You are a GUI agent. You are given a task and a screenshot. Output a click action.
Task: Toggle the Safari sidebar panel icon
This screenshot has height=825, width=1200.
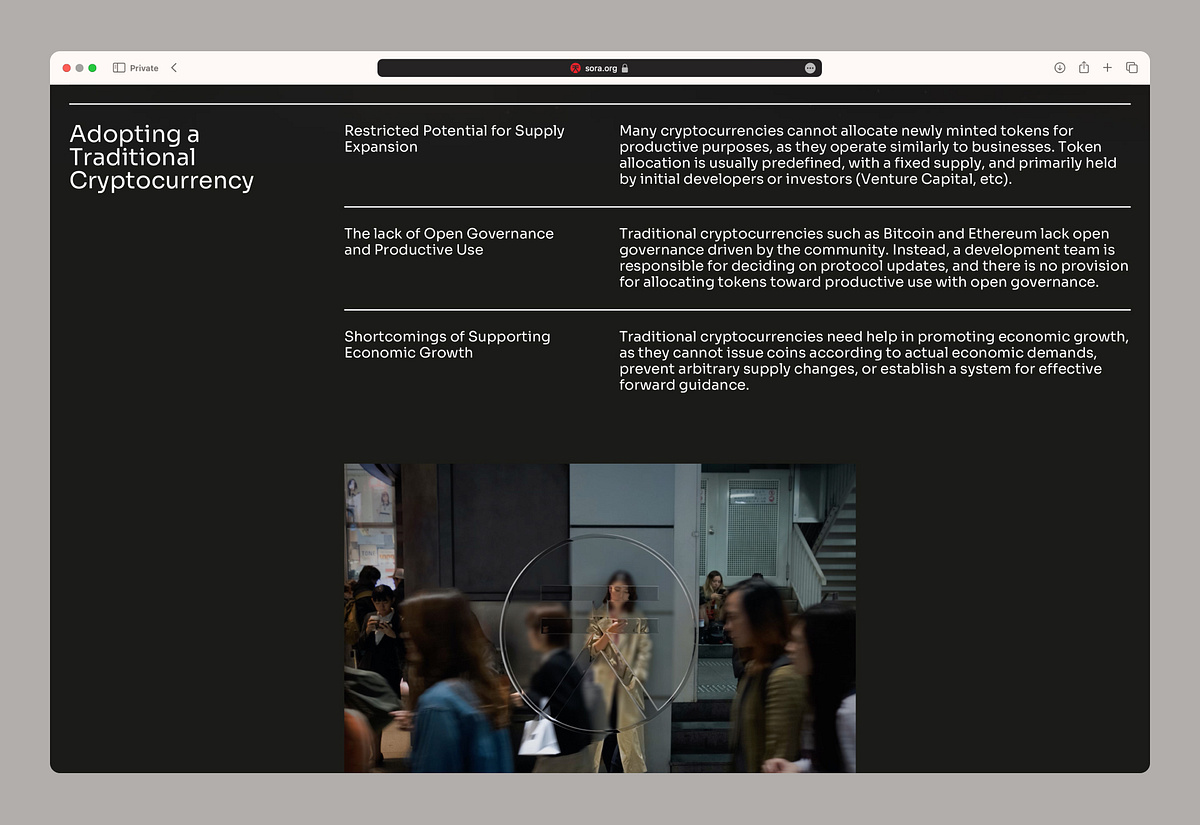click(x=119, y=68)
